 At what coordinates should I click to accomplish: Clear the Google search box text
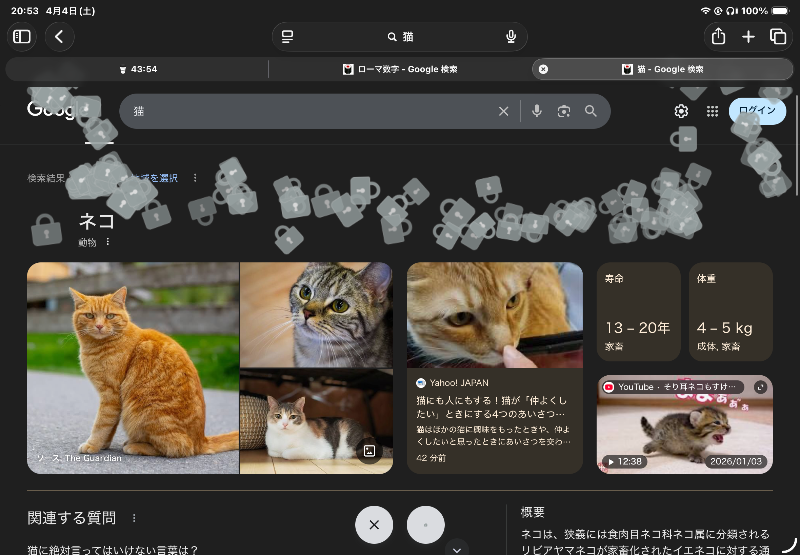coord(503,111)
